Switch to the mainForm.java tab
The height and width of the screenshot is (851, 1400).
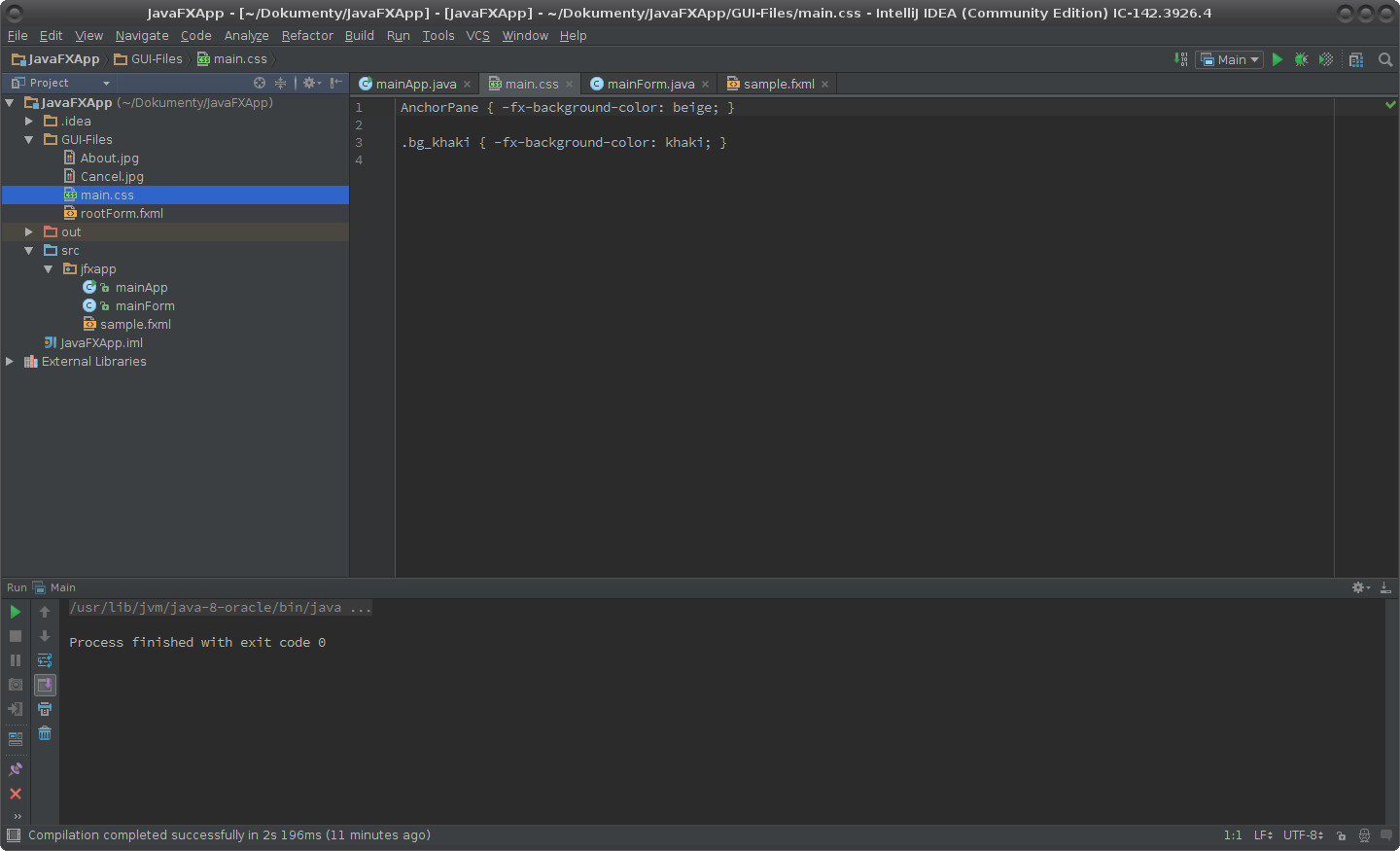[650, 85]
